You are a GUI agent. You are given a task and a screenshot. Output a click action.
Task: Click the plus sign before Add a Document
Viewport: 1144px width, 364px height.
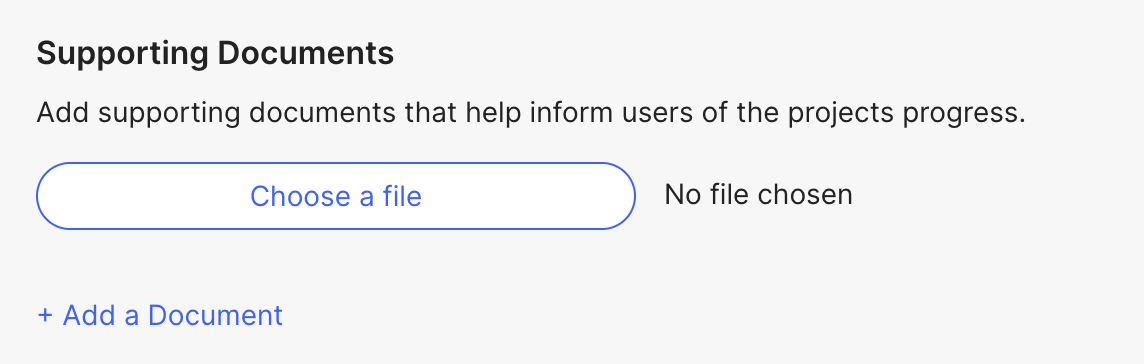45,316
